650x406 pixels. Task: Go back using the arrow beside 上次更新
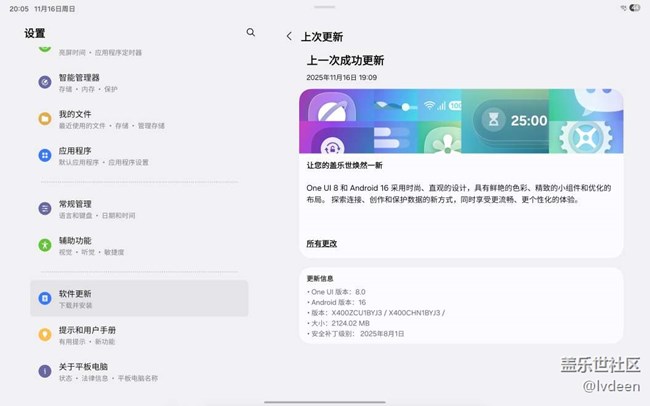tap(289, 36)
